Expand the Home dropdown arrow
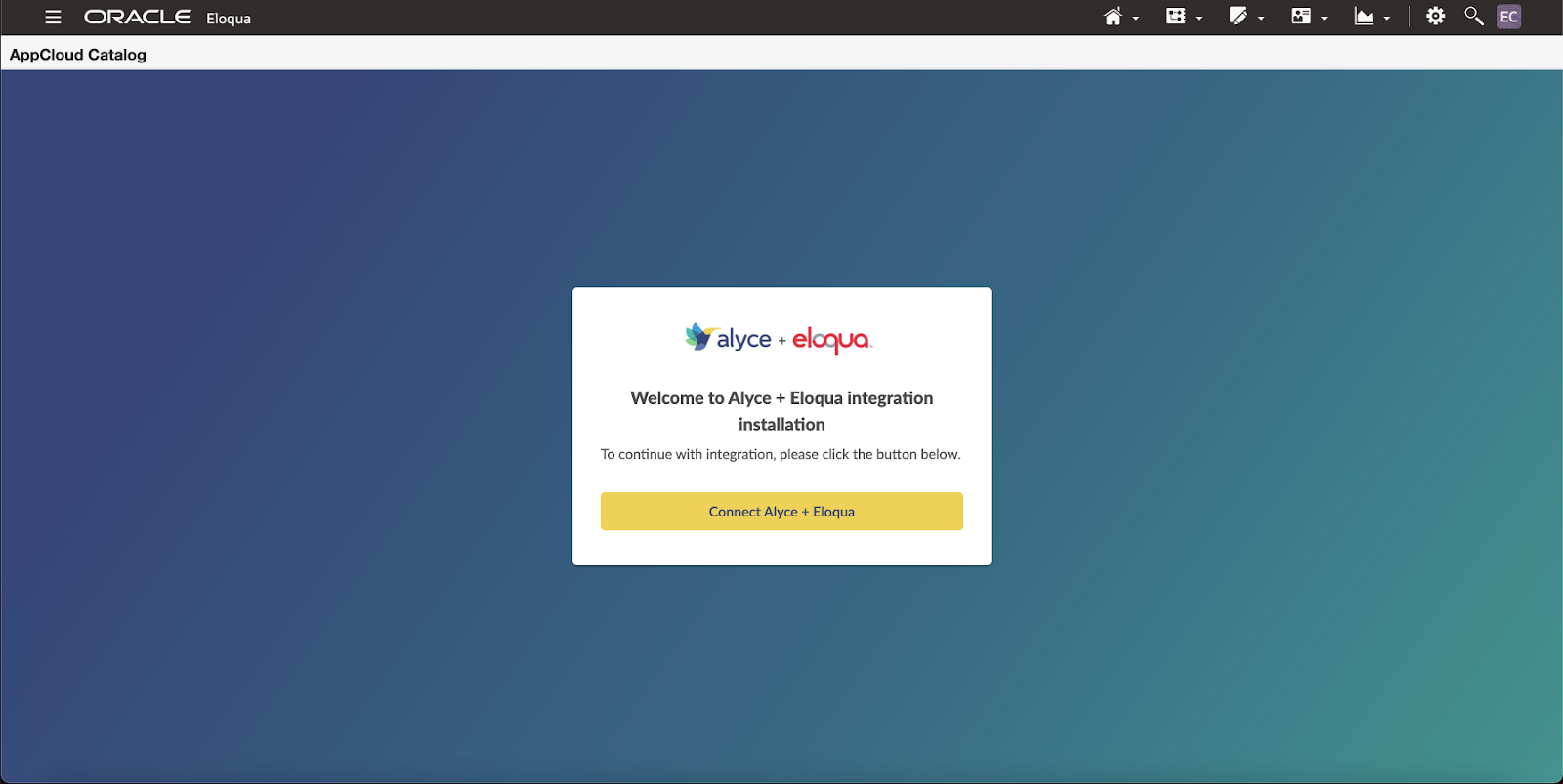 (1136, 19)
